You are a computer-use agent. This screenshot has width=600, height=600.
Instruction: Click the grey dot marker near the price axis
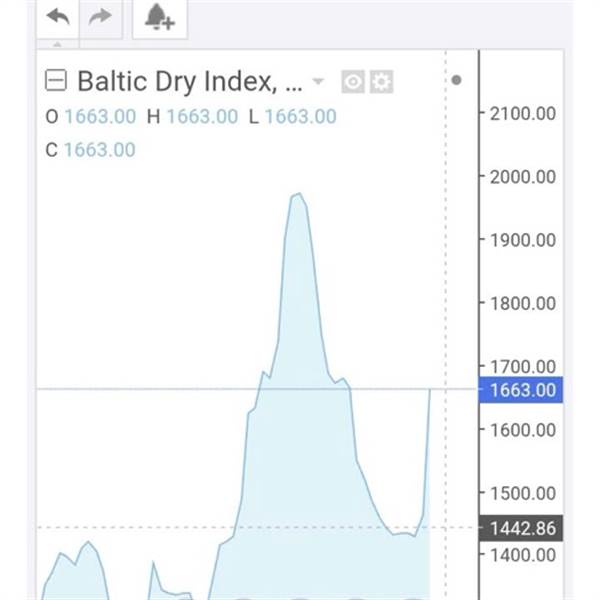(456, 80)
